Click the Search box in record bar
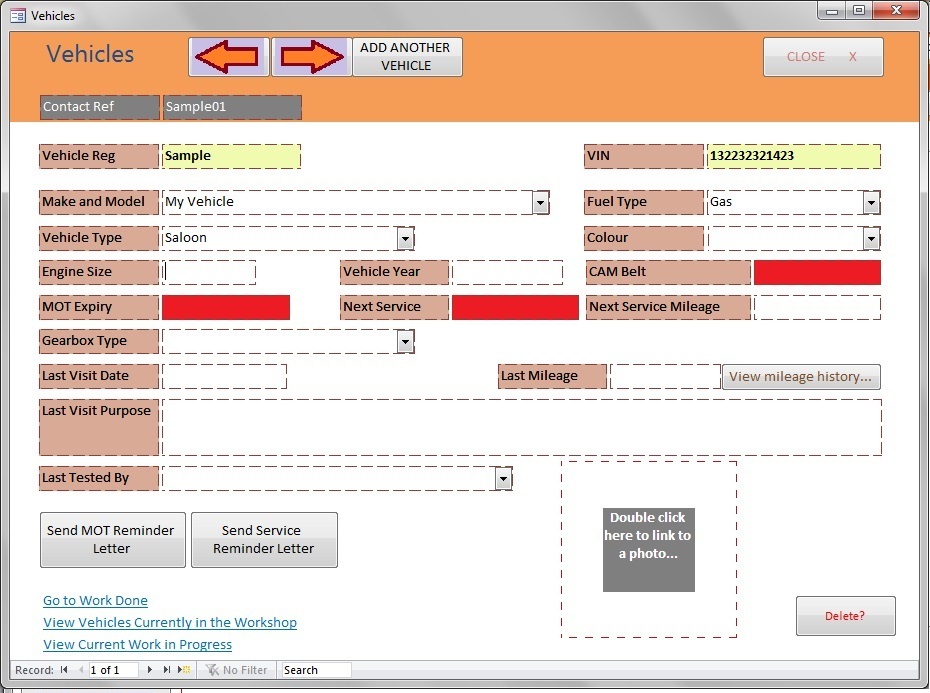The width and height of the screenshot is (930, 693). [316, 670]
